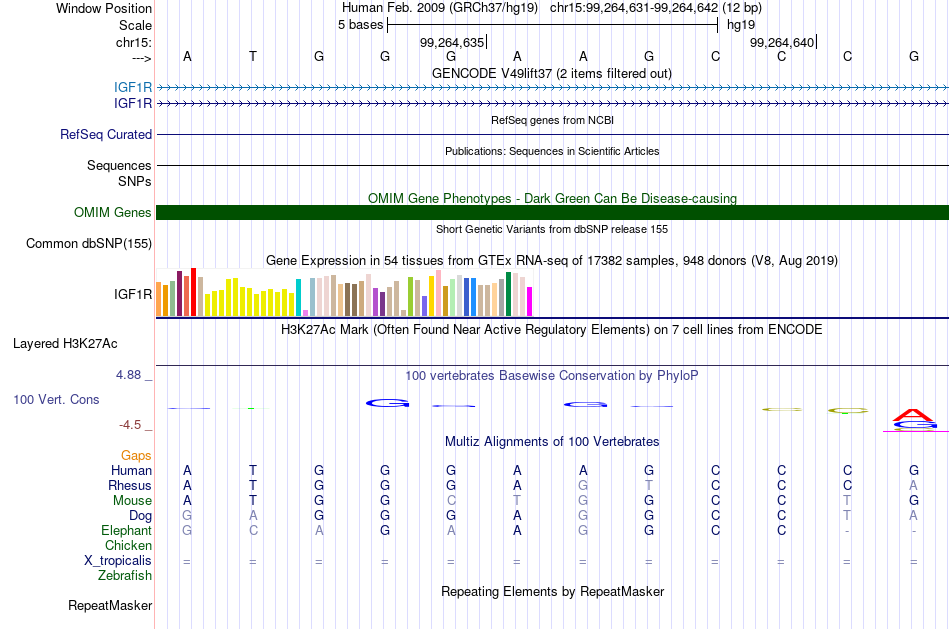Open the 100 Vert. Cons track label
This screenshot has height=629, width=950.
click(x=56, y=399)
